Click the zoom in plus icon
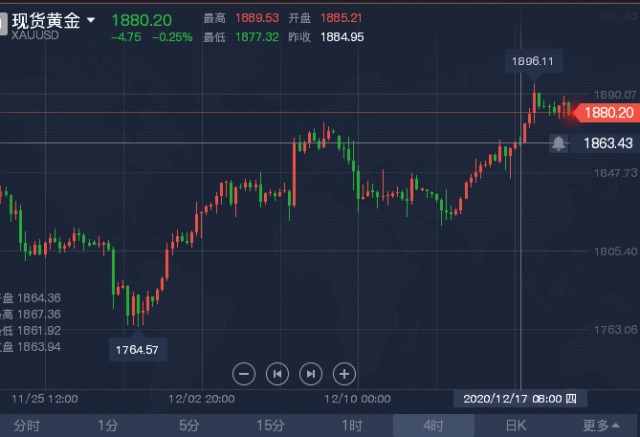 344,374
